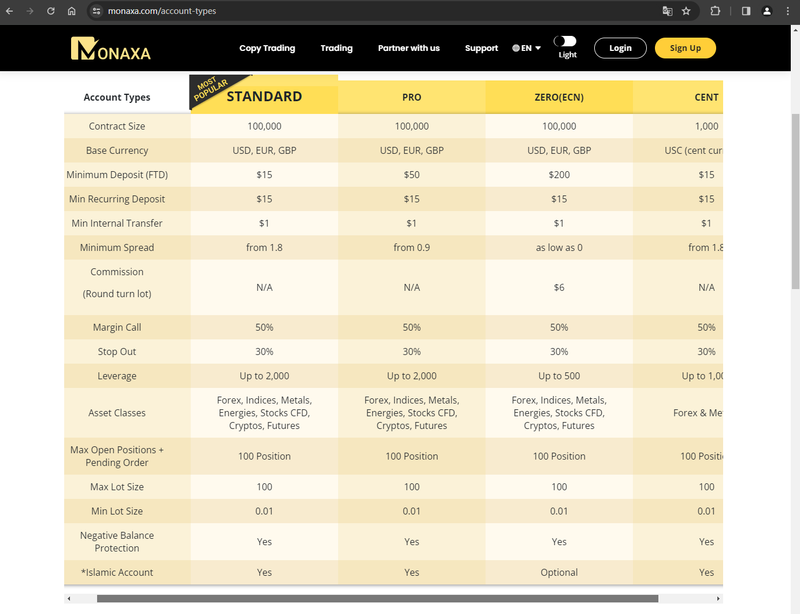This screenshot has width=800, height=614.
Task: Click the PRO minimum deposit $50 cell
Action: [412, 175]
